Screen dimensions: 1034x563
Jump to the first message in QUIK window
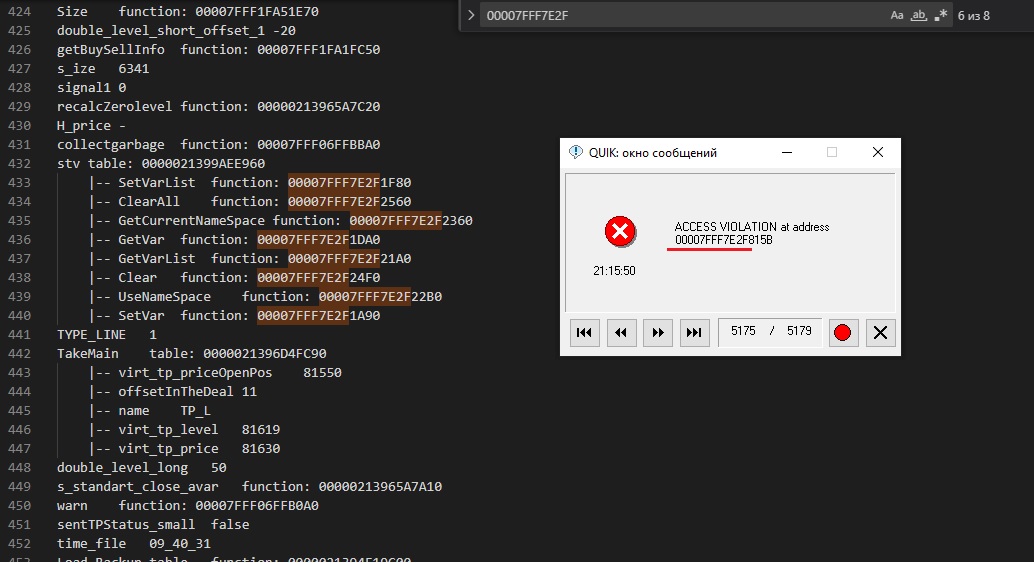point(584,332)
